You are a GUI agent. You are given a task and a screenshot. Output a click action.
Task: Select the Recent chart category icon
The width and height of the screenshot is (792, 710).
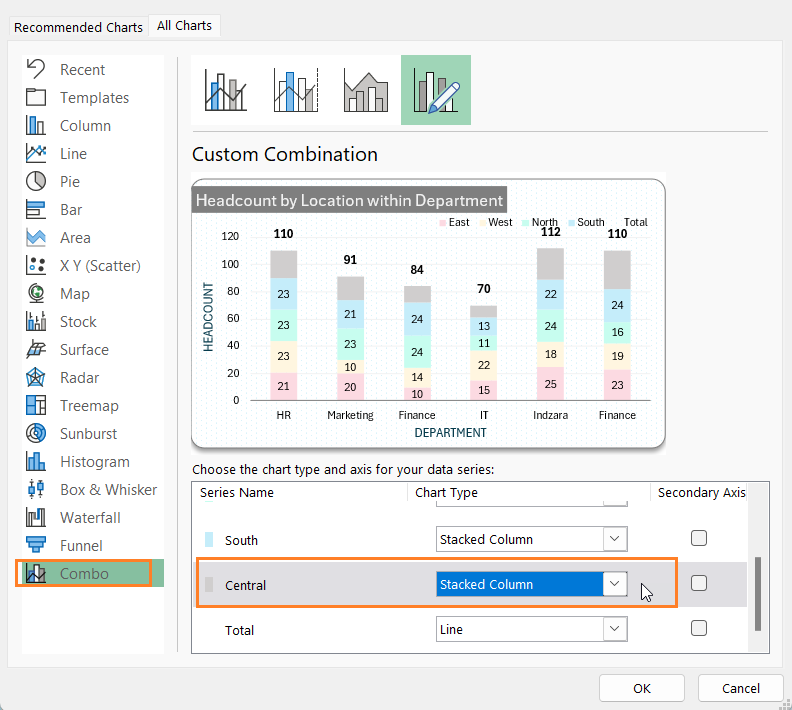point(36,69)
